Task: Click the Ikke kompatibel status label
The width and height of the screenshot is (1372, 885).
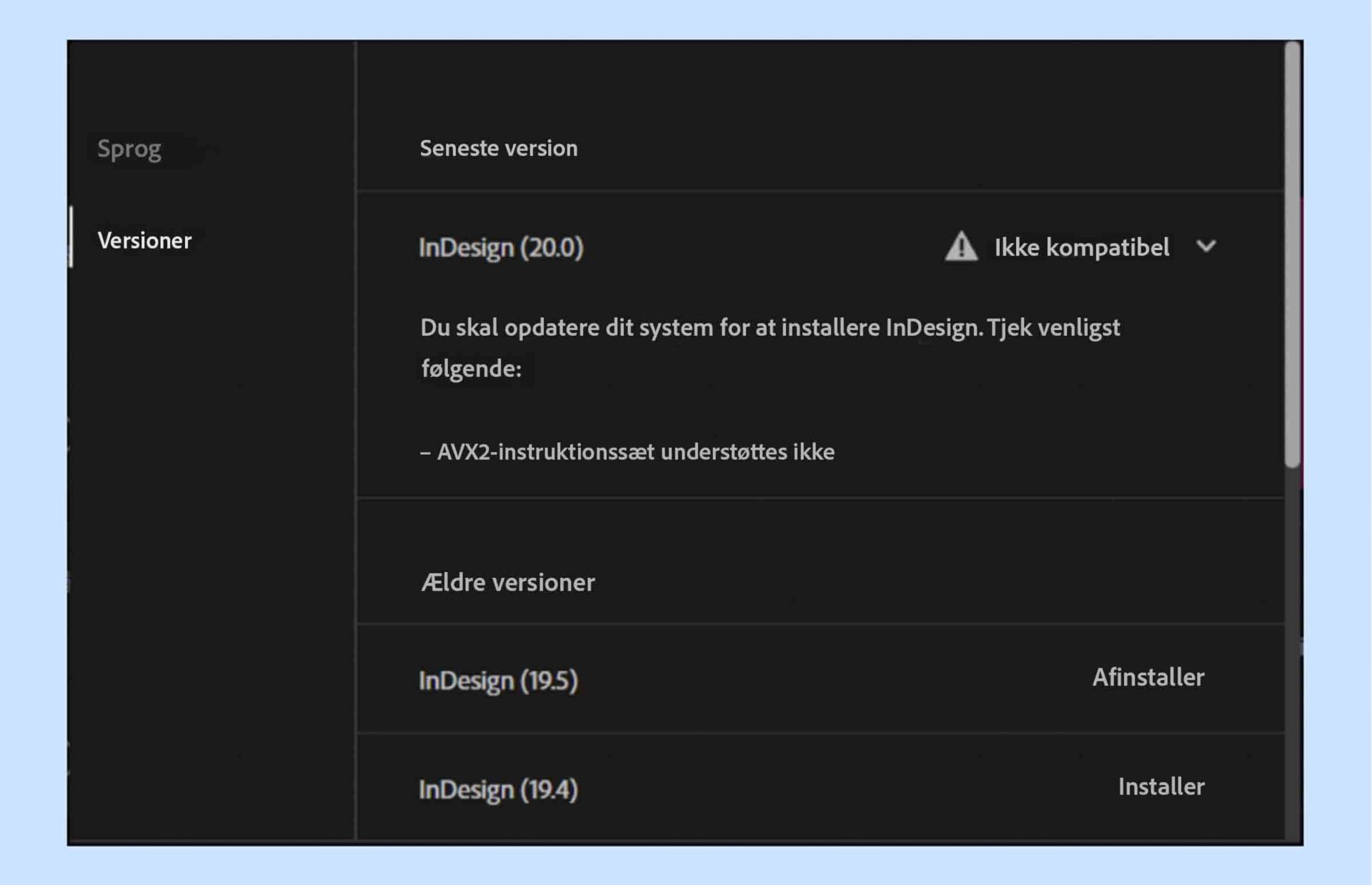Action: coord(1081,248)
